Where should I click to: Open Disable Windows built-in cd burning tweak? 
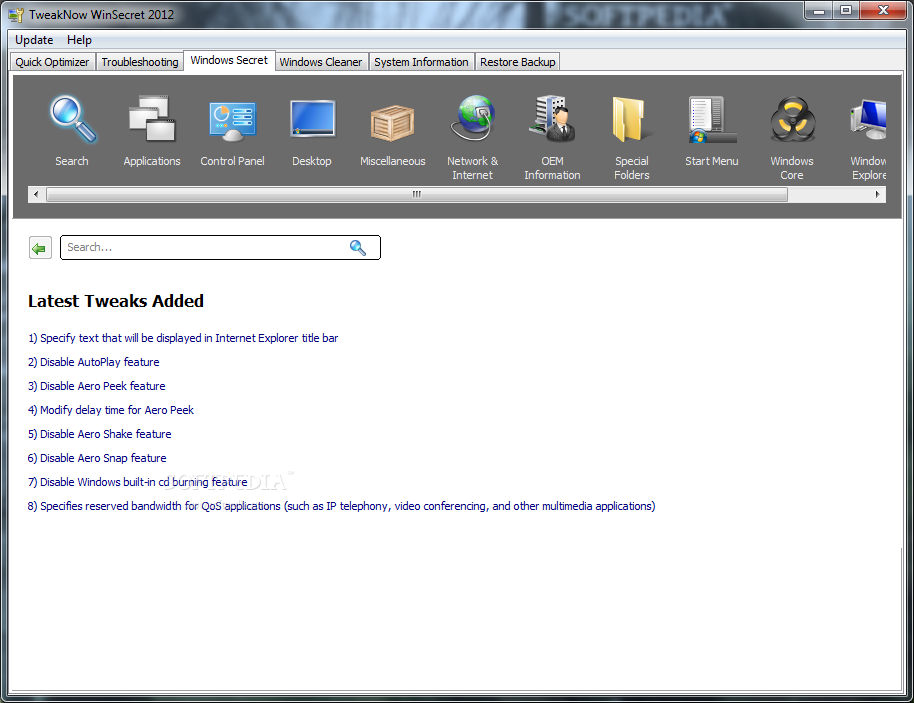(138, 482)
